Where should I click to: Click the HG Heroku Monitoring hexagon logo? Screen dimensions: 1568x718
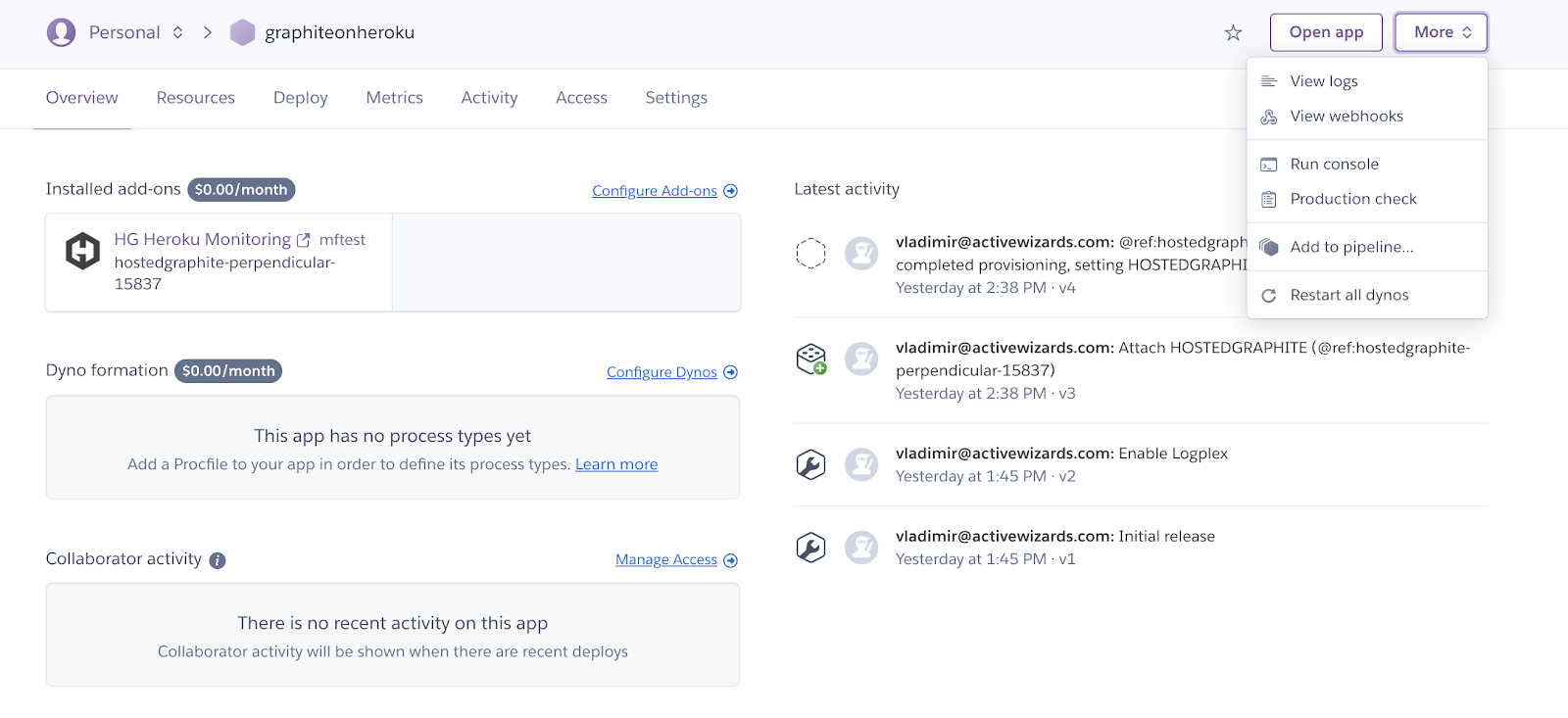pos(82,251)
